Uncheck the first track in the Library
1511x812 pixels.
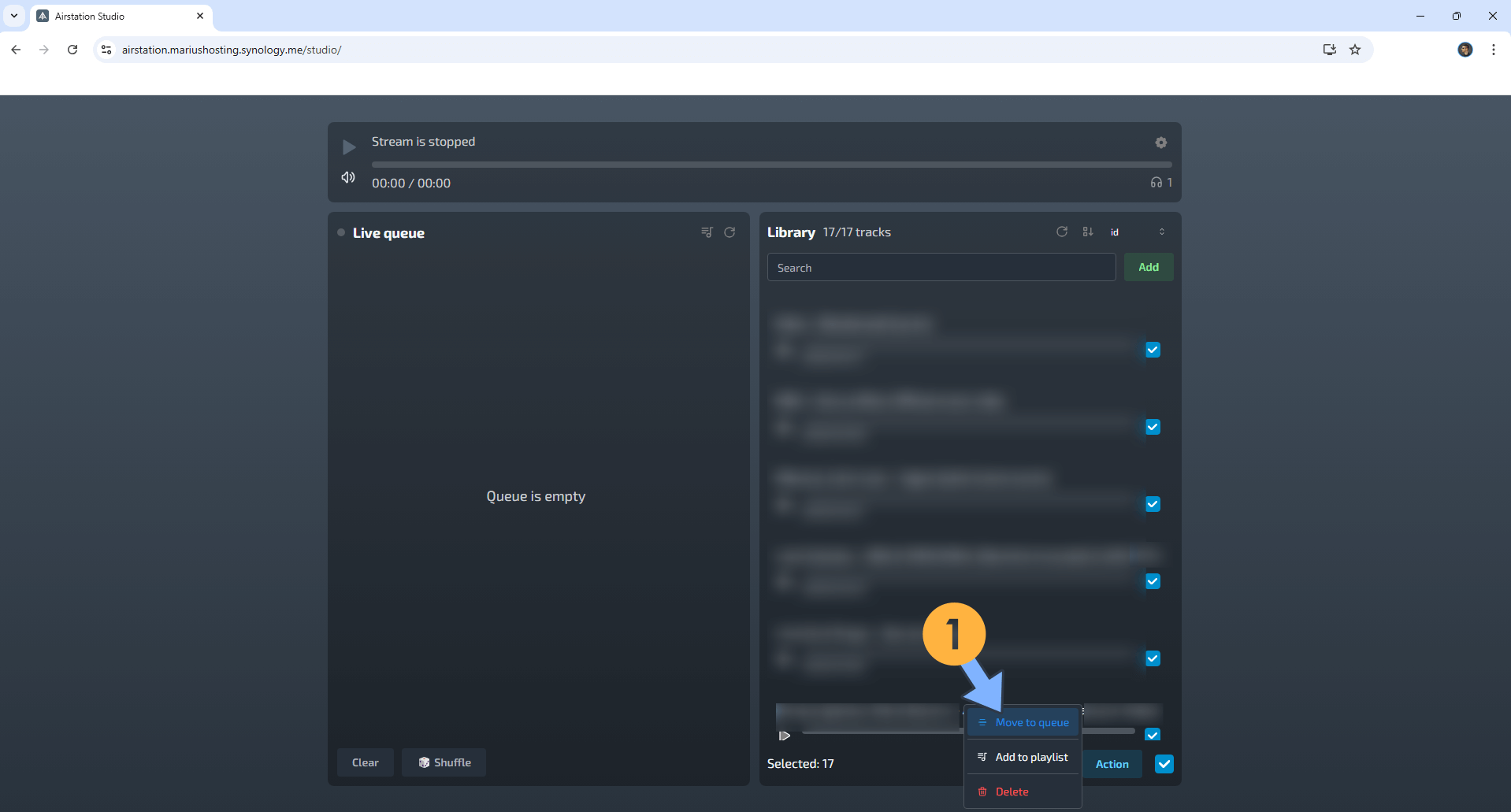point(1153,350)
